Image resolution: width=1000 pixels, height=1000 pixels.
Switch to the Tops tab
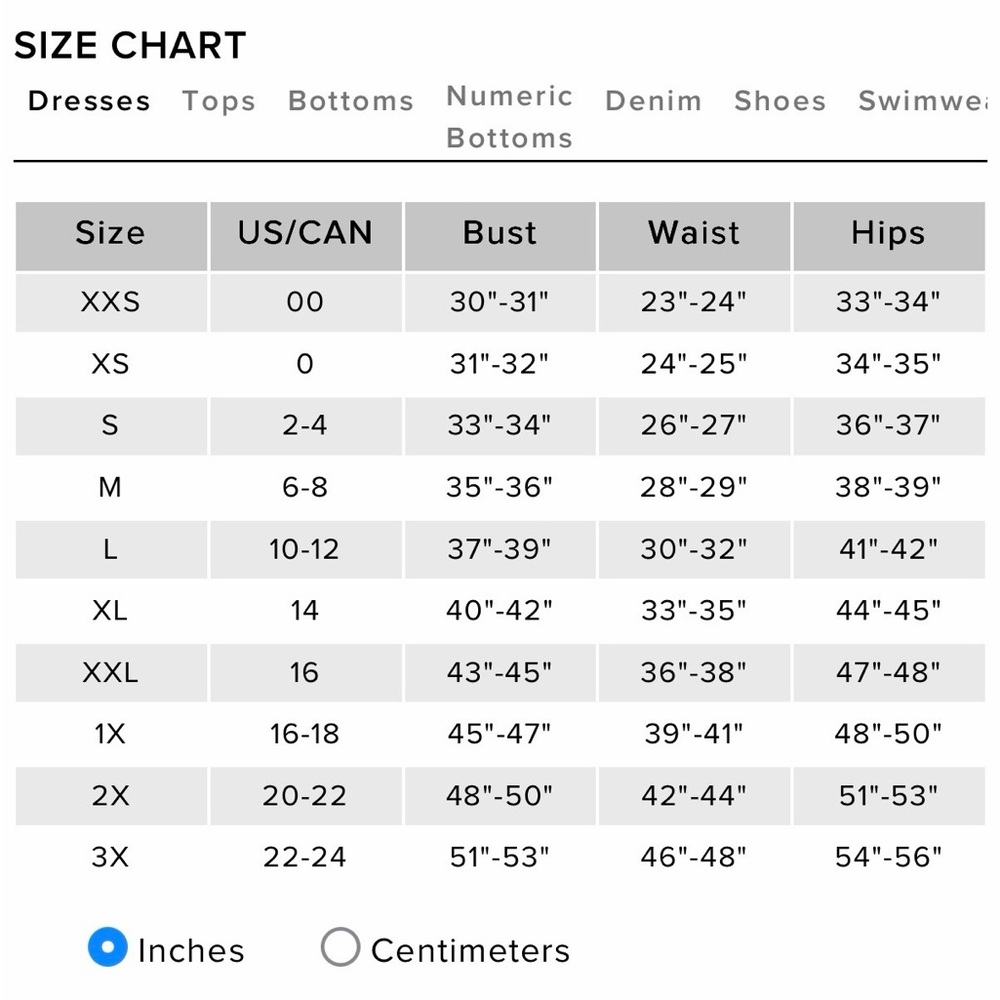tap(219, 101)
